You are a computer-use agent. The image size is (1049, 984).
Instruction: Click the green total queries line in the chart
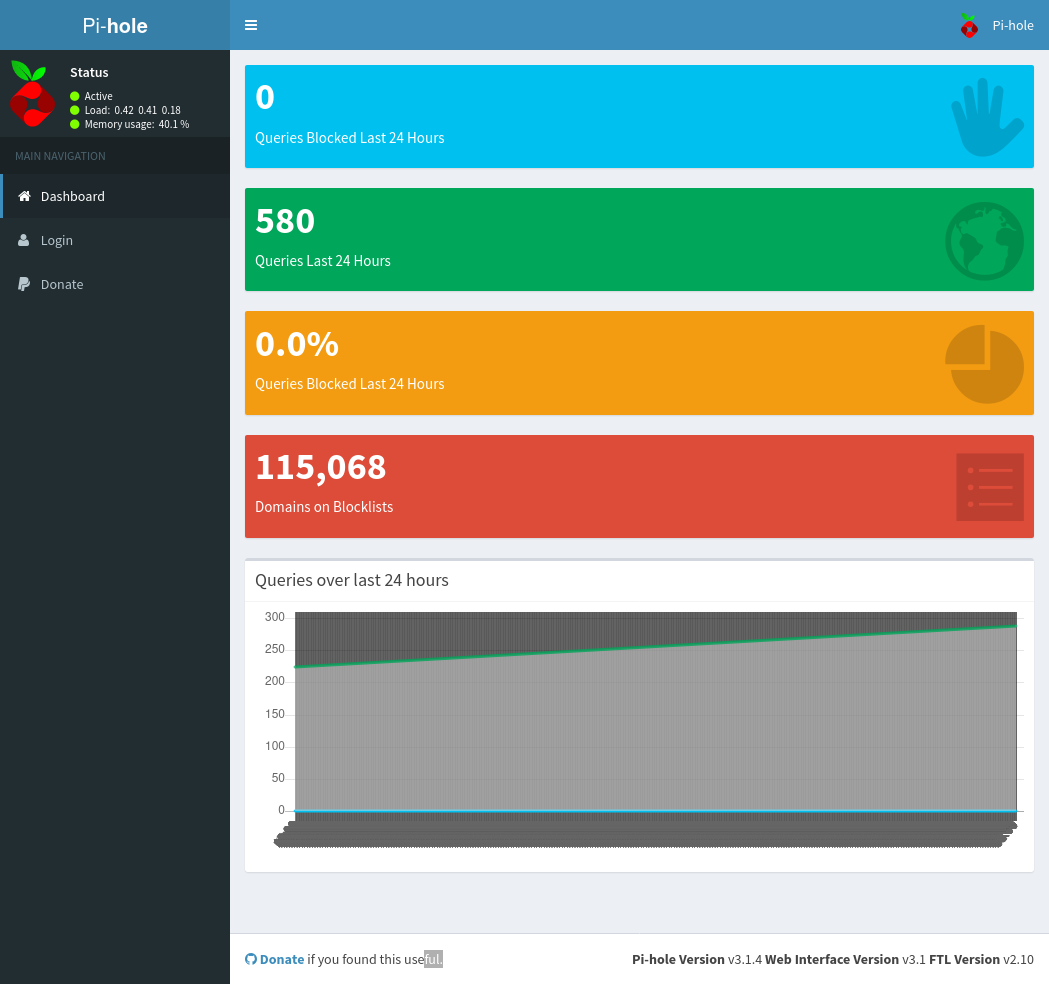pos(656,646)
